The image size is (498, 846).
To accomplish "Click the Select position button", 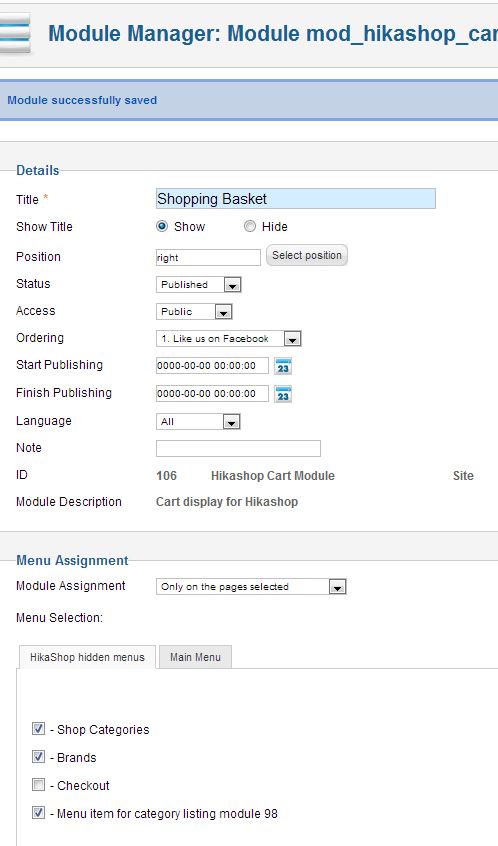I will pos(306,256).
